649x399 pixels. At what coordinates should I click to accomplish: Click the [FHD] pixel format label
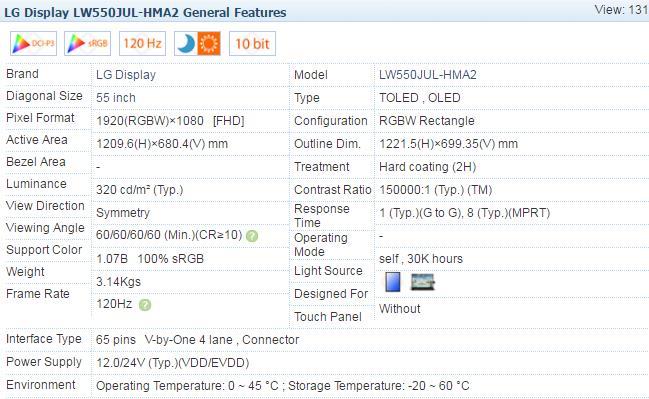pos(228,121)
